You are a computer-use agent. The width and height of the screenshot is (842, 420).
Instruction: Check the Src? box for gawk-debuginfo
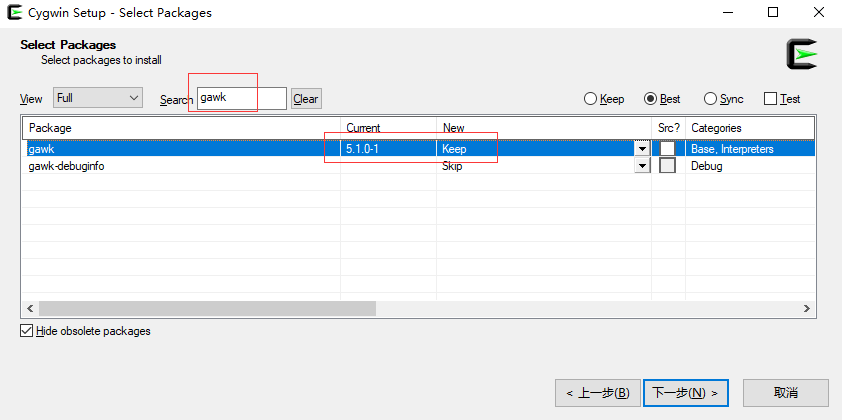[x=667, y=165]
